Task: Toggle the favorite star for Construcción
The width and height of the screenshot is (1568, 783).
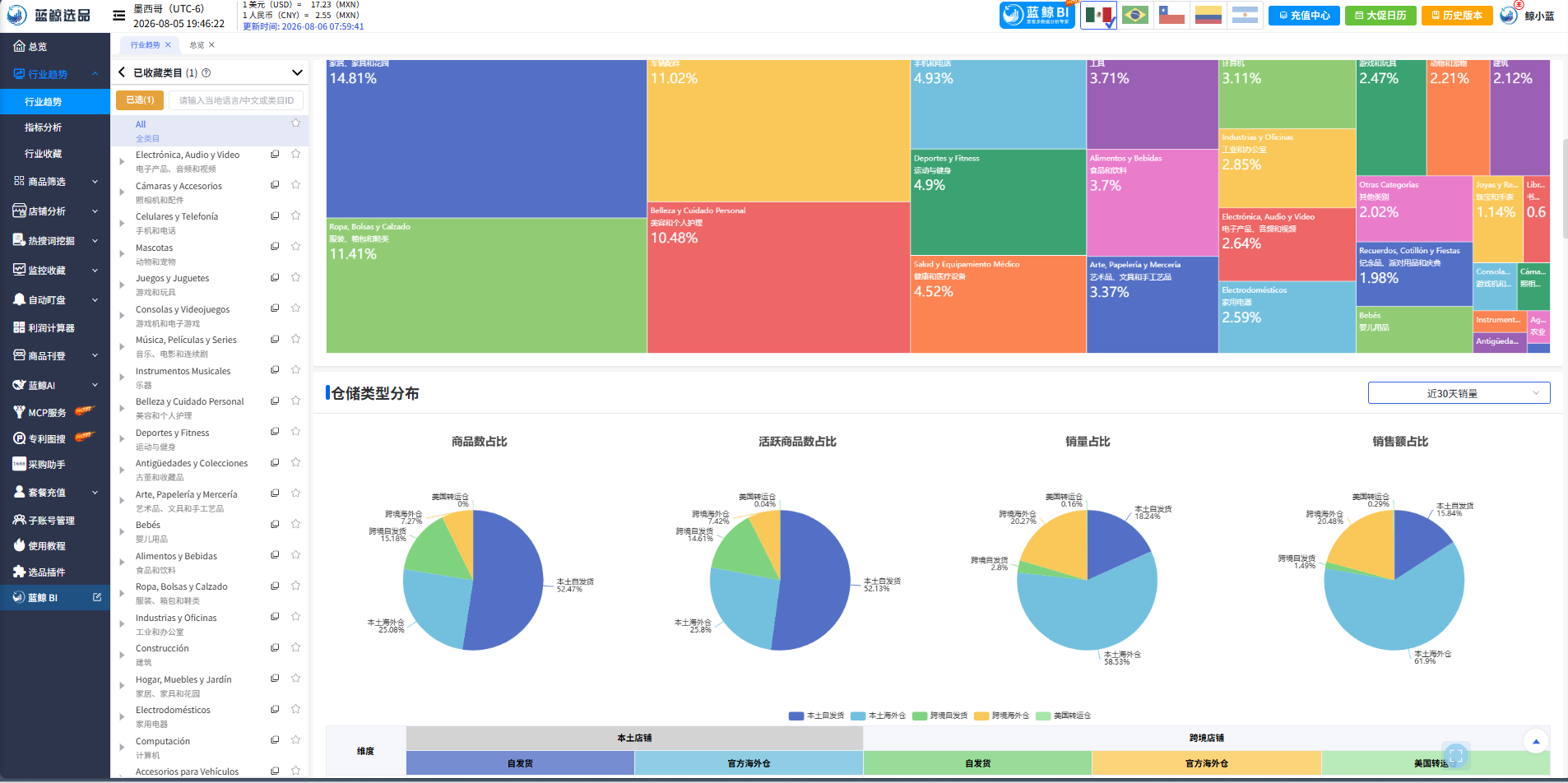Action: click(295, 647)
